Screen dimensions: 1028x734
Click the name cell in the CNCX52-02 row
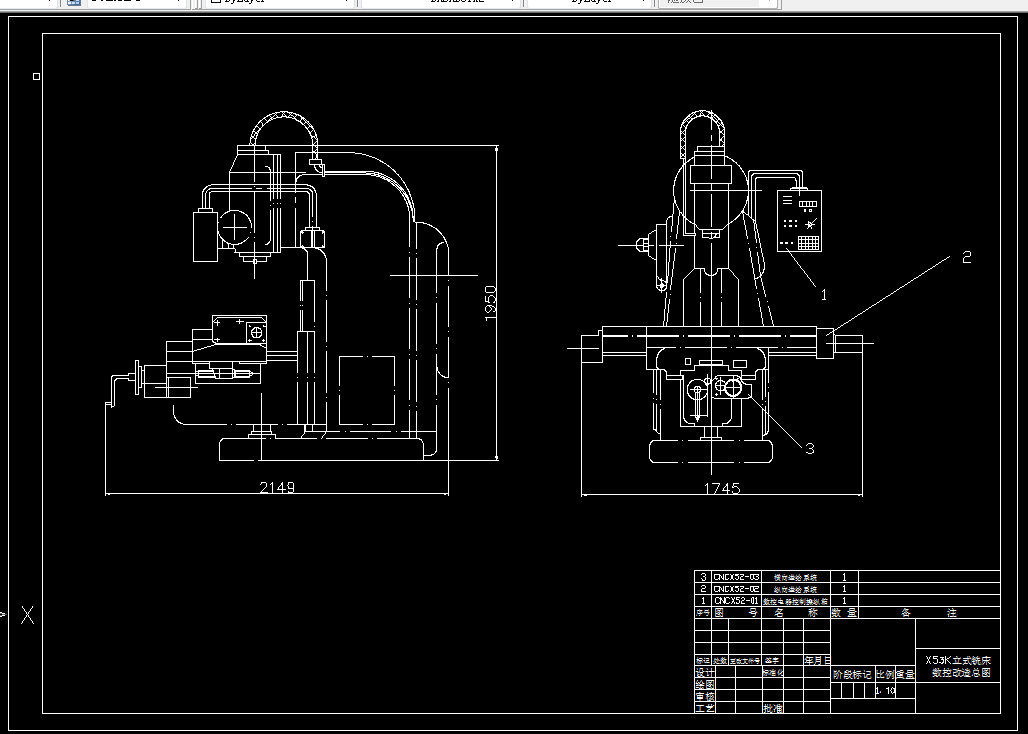[x=796, y=589]
